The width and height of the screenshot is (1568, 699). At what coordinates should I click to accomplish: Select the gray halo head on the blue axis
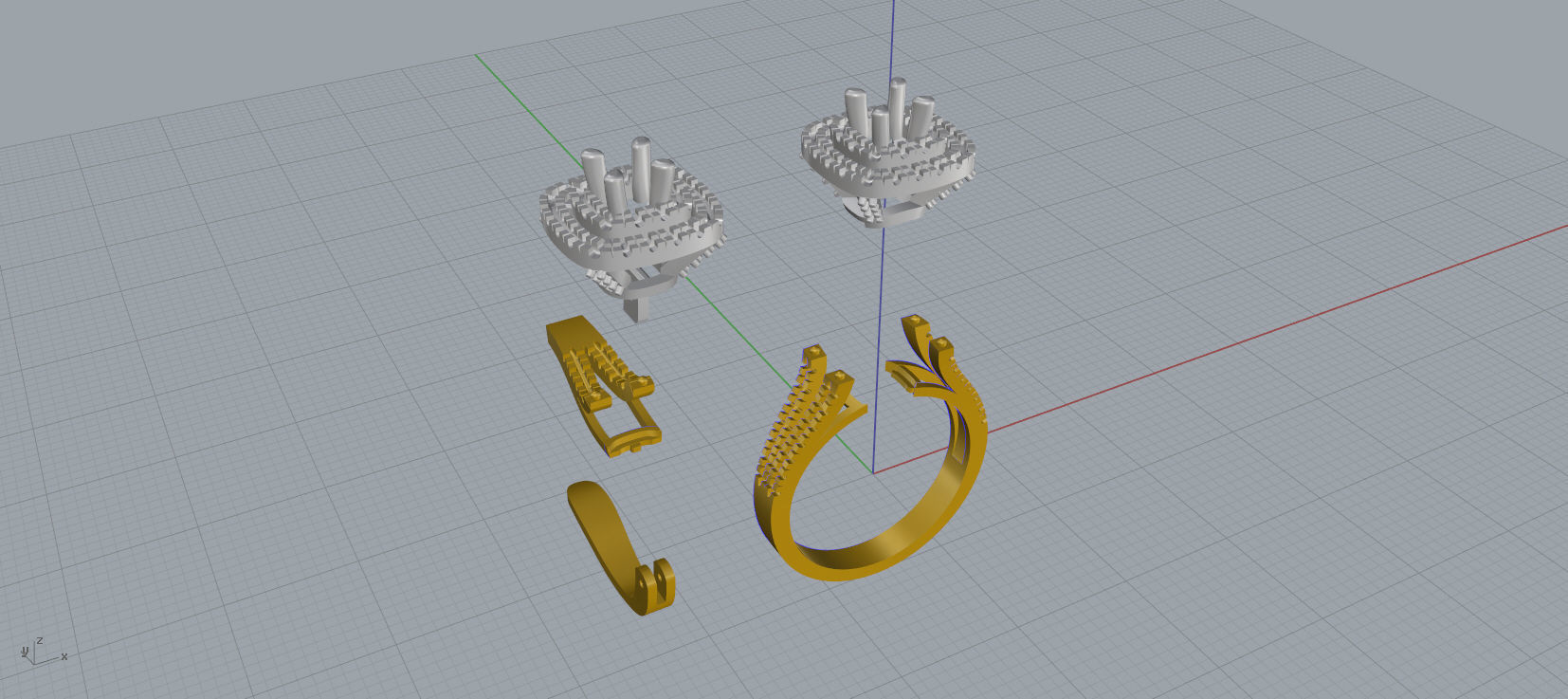click(886, 155)
